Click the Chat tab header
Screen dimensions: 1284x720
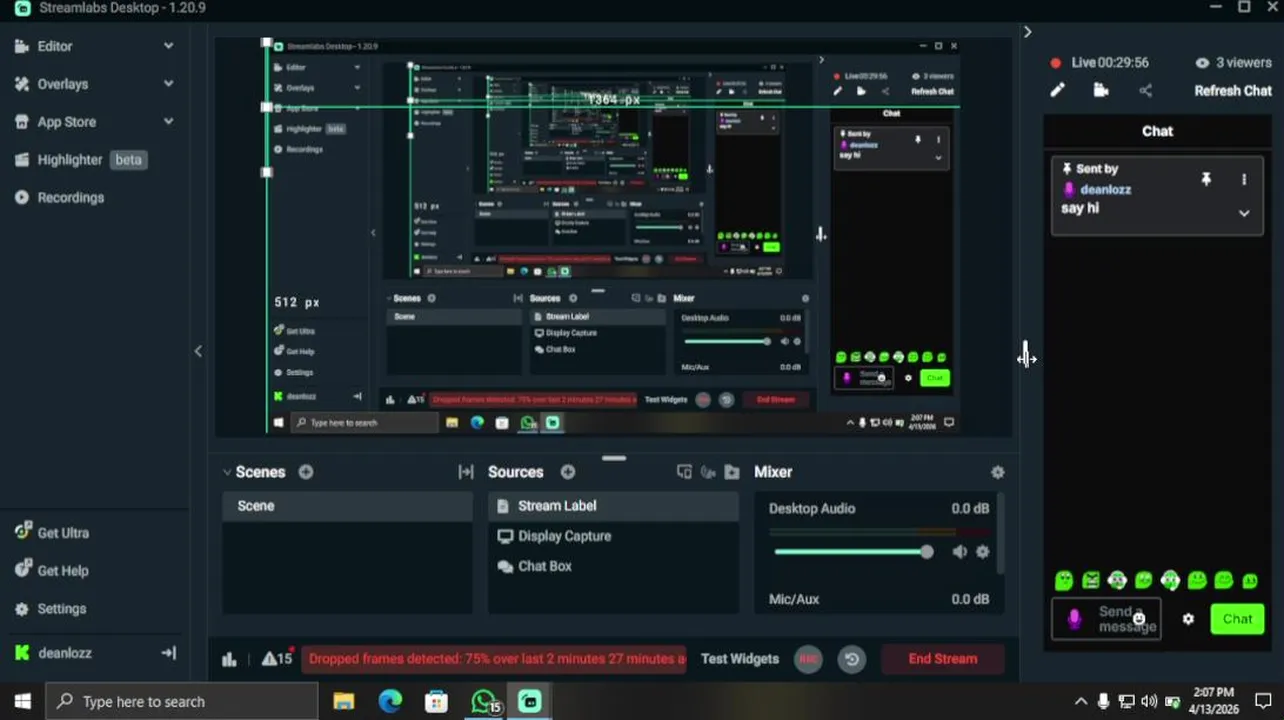pos(1157,131)
